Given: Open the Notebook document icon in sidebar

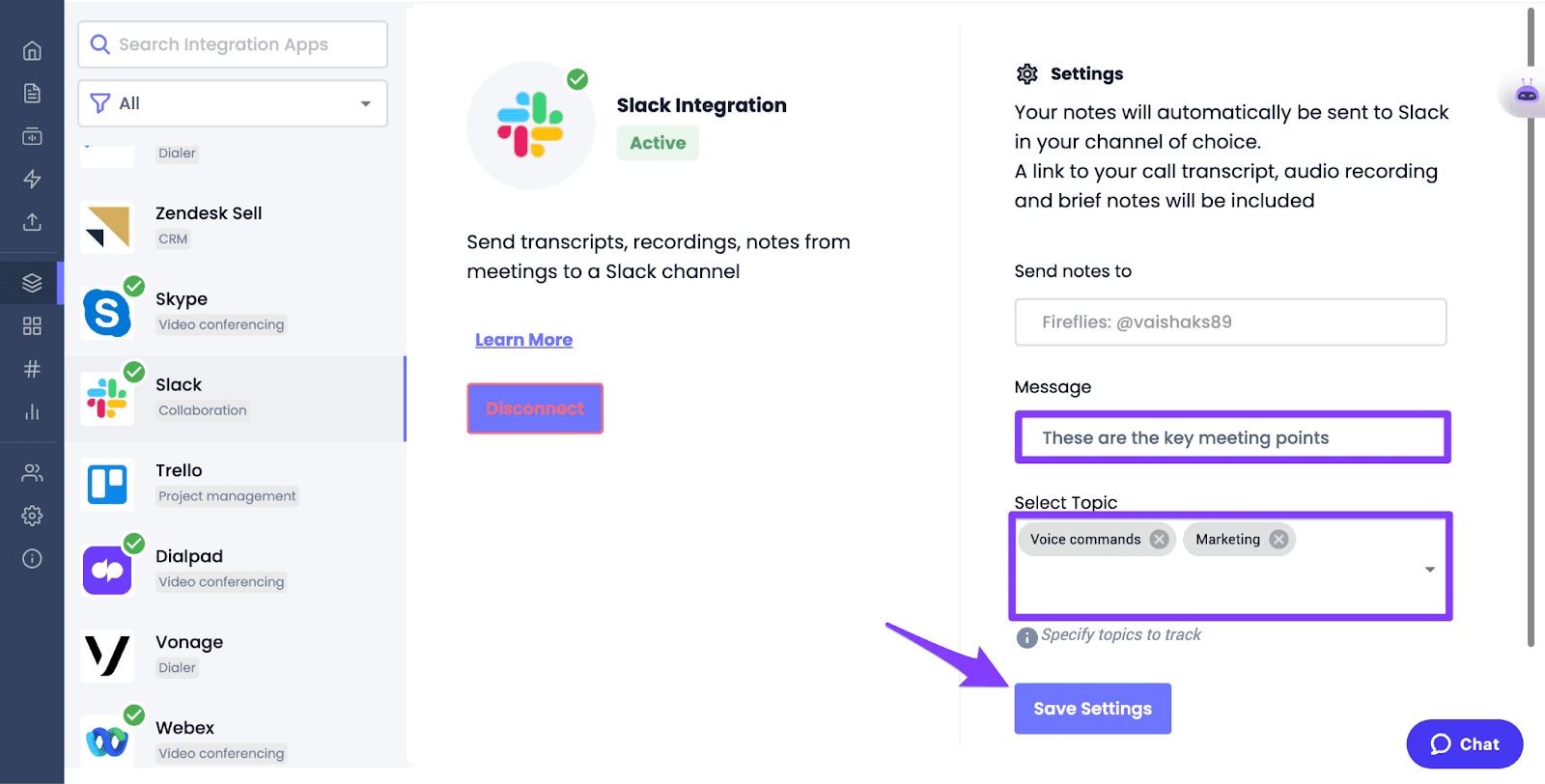Looking at the screenshot, I should pos(32,93).
